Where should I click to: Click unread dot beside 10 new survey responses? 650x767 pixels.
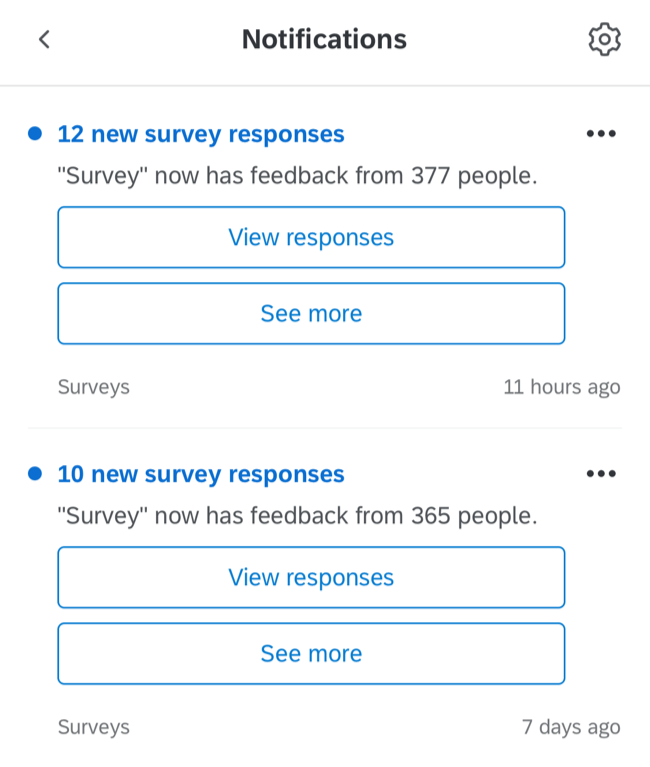[x=36, y=474]
